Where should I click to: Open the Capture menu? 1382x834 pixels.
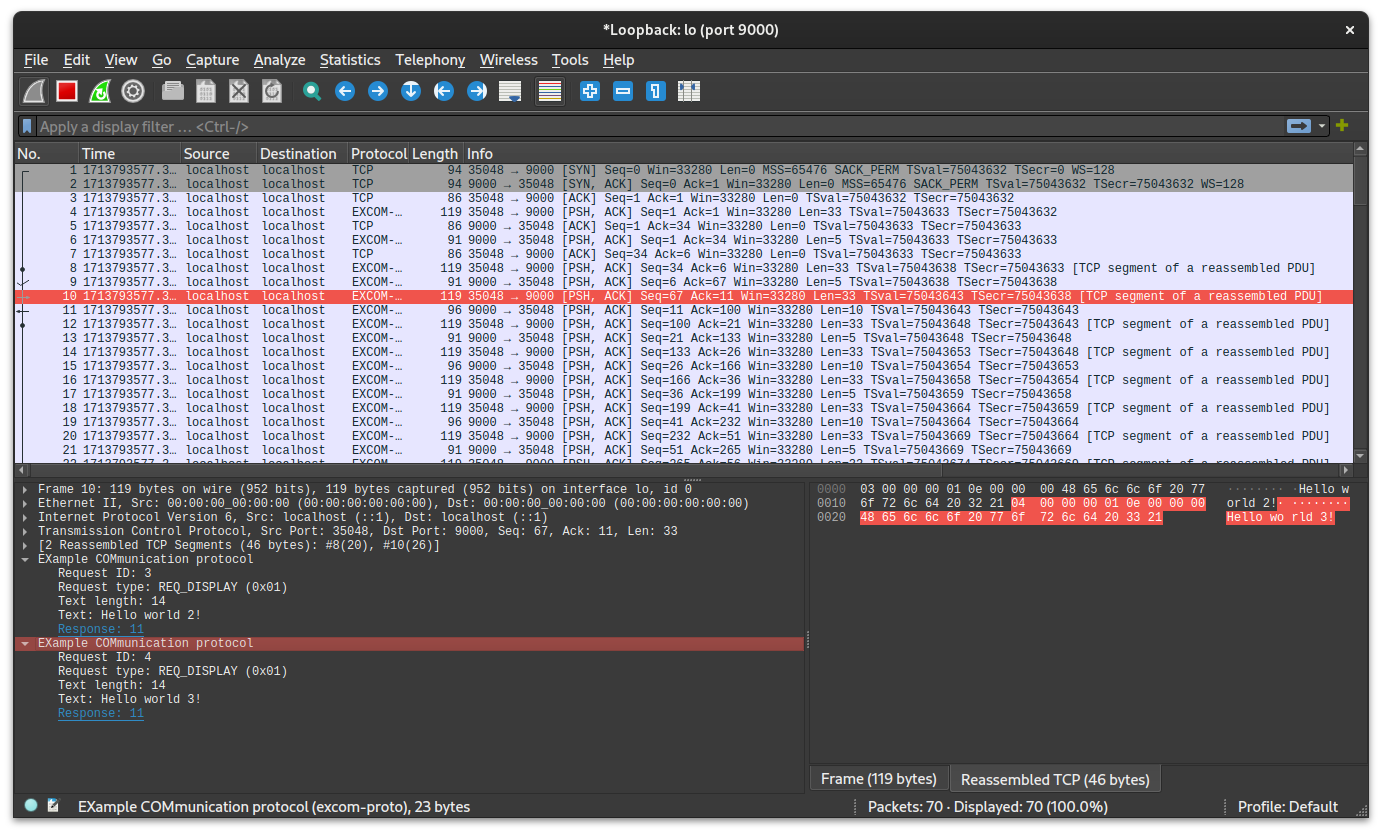click(x=212, y=60)
